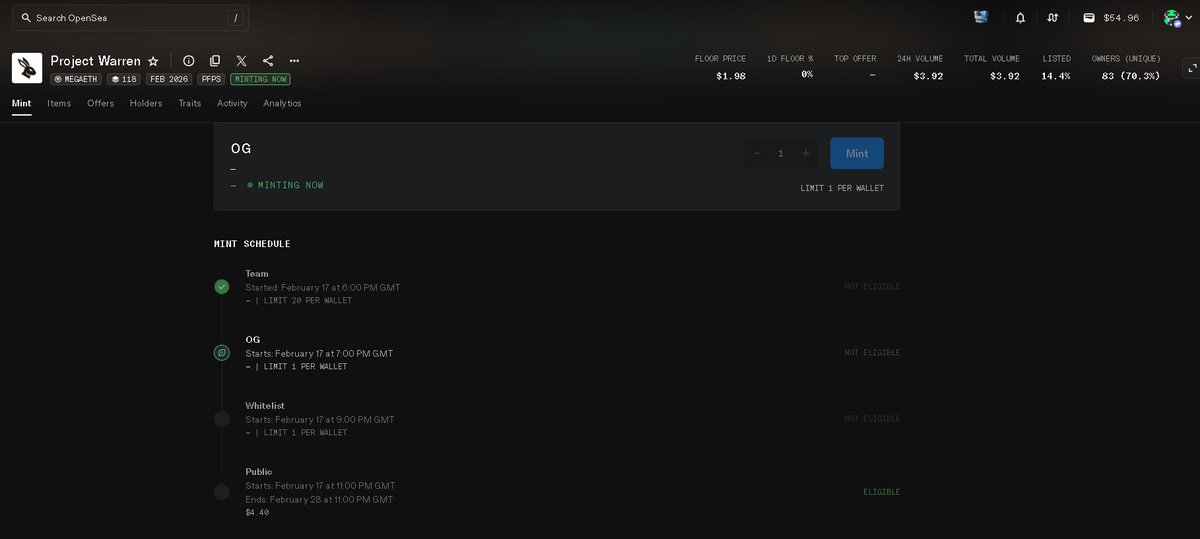Switch to the Analytics tab
Viewport: 1200px width, 539px height.
tap(282, 103)
